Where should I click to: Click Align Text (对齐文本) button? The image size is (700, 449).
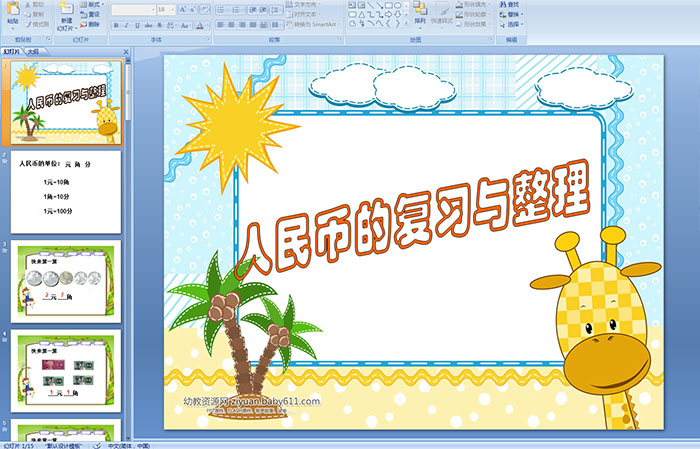point(303,14)
